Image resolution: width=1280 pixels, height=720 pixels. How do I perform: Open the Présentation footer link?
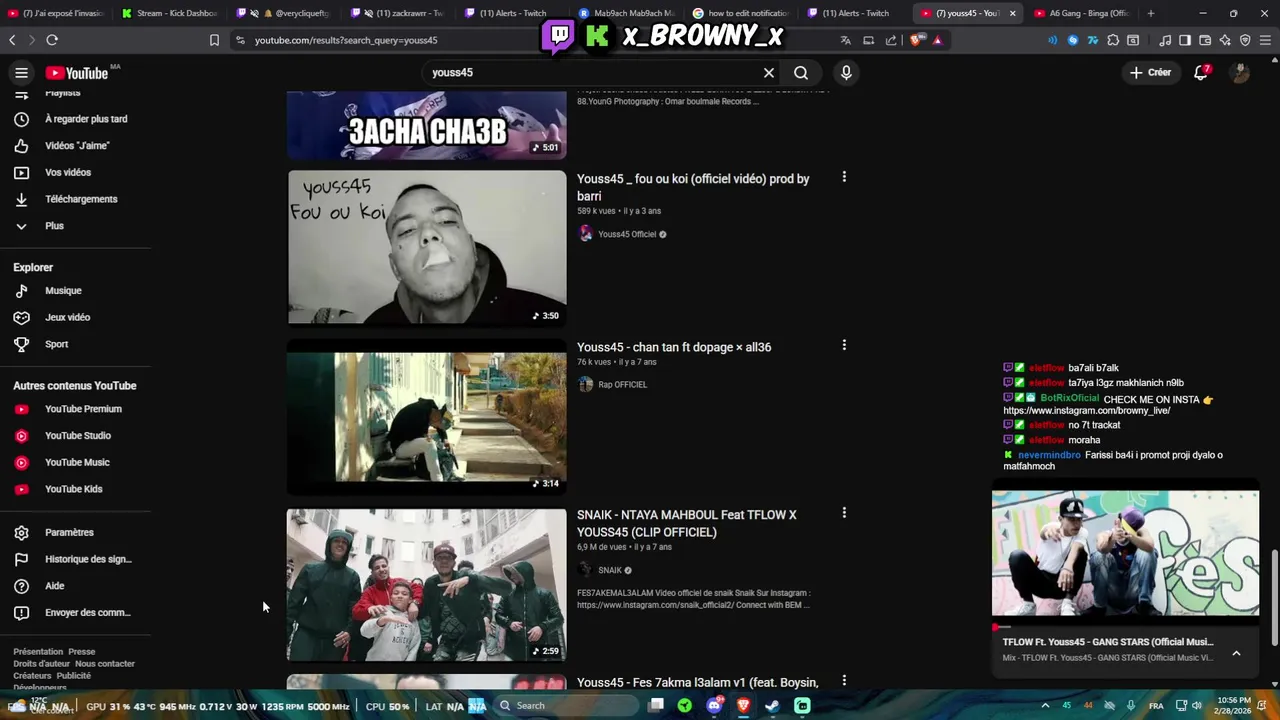click(x=38, y=652)
